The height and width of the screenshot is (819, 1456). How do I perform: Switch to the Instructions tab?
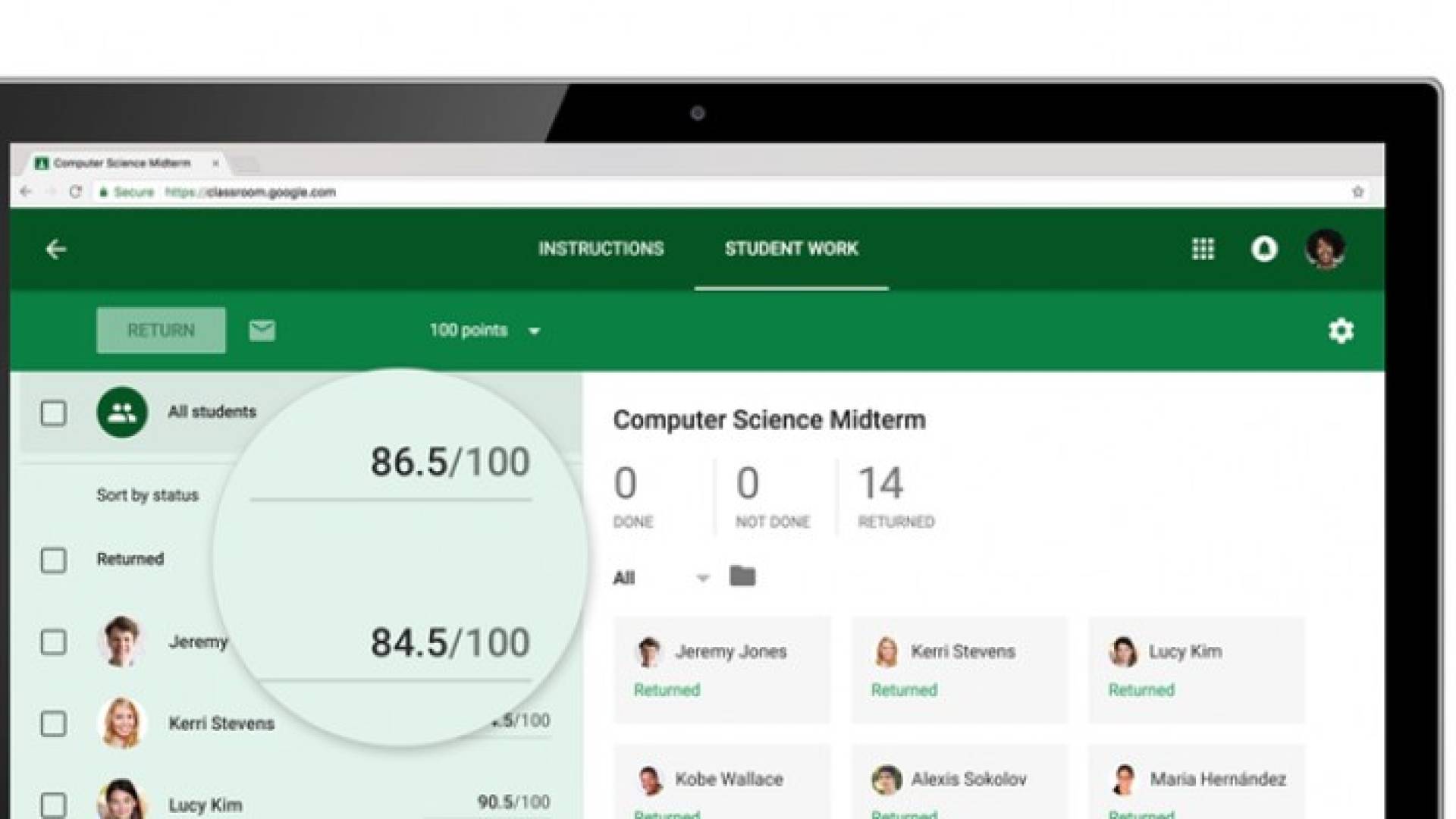point(601,249)
